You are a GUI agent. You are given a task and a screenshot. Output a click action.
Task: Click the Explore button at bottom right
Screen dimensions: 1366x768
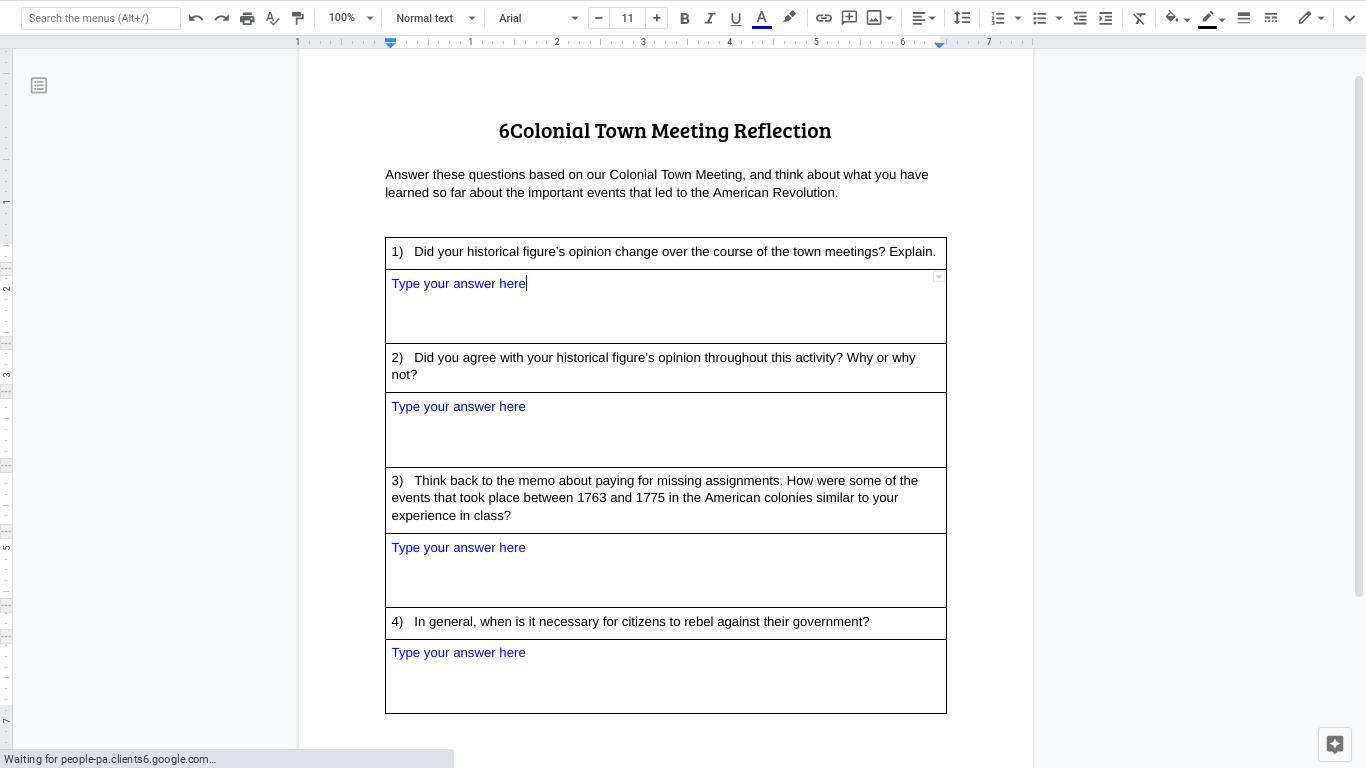[x=1334, y=744]
